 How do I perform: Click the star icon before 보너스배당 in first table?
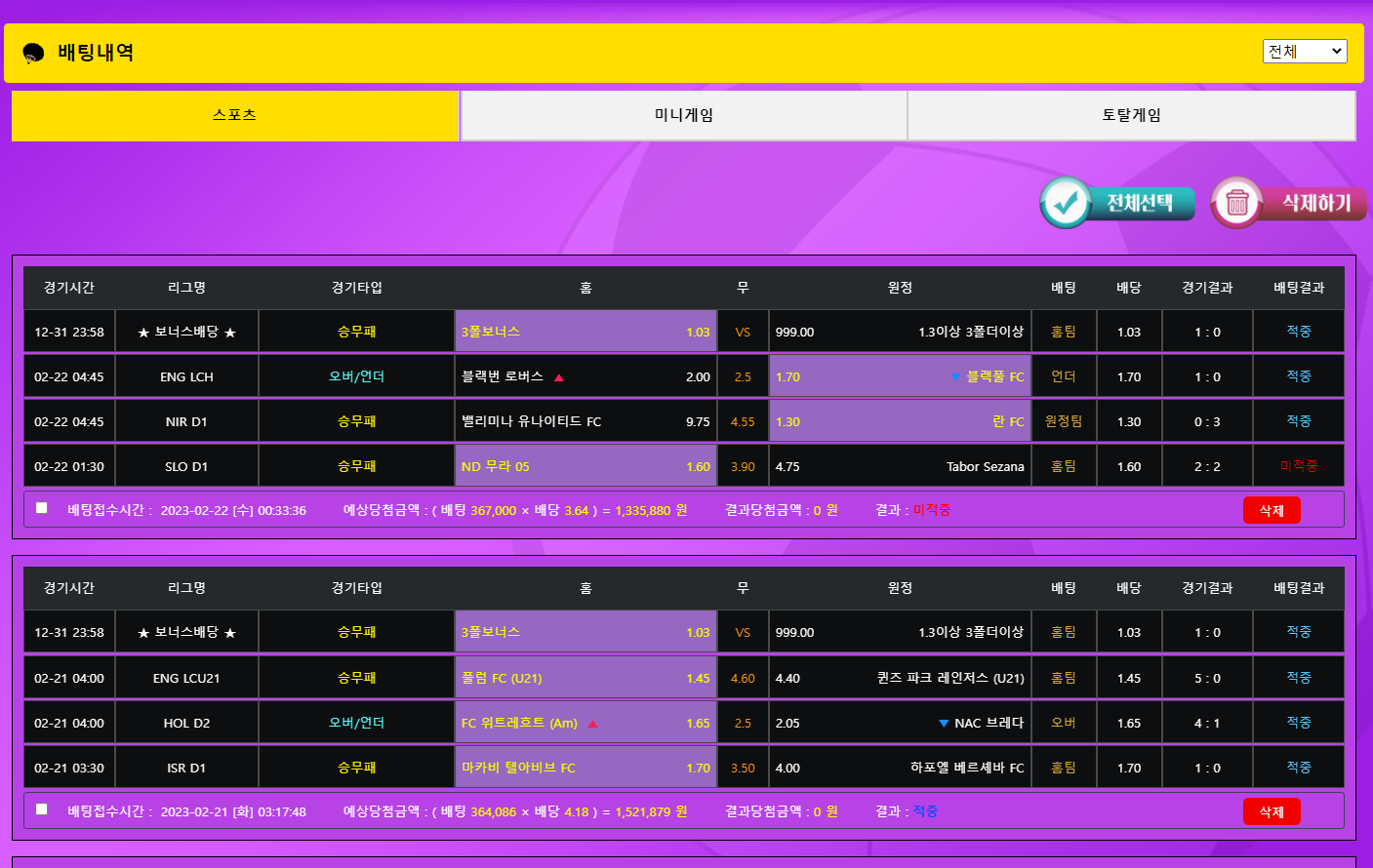tap(143, 333)
